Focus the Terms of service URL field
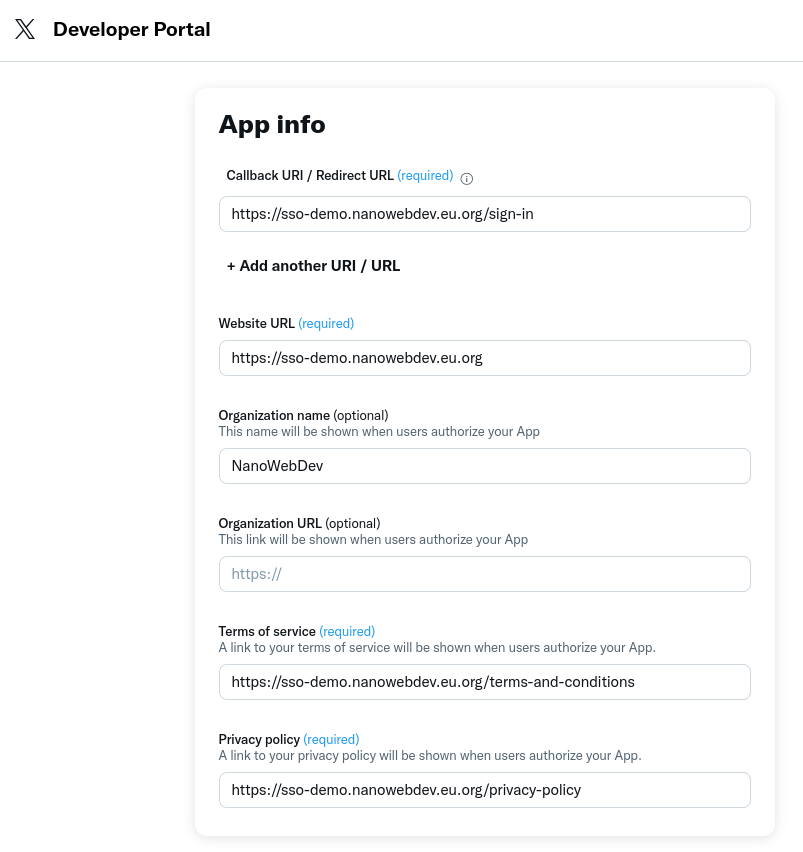Viewport: 803px width, 852px height. click(x=484, y=682)
